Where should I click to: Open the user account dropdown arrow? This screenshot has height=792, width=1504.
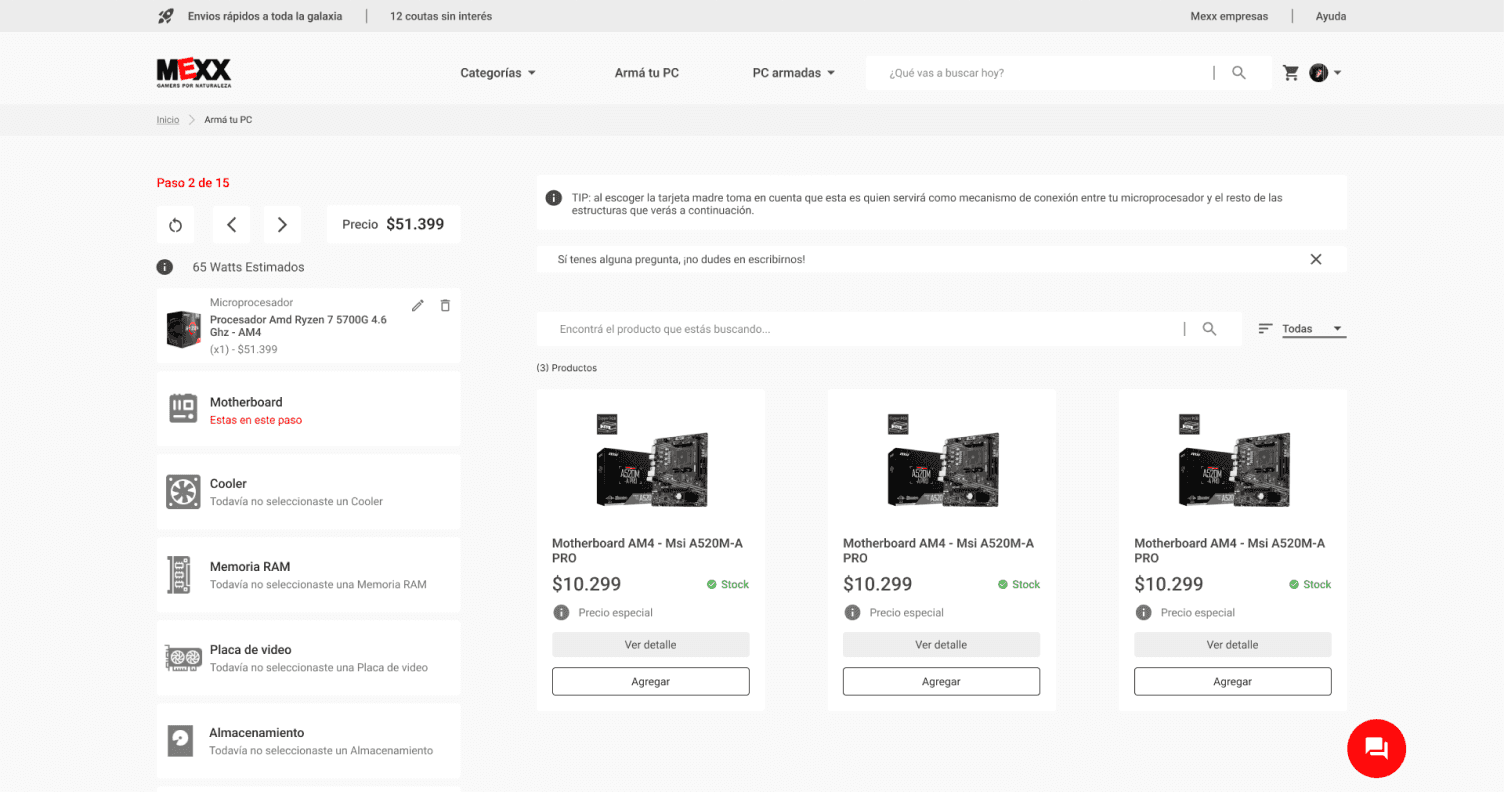pyautogui.click(x=1337, y=73)
